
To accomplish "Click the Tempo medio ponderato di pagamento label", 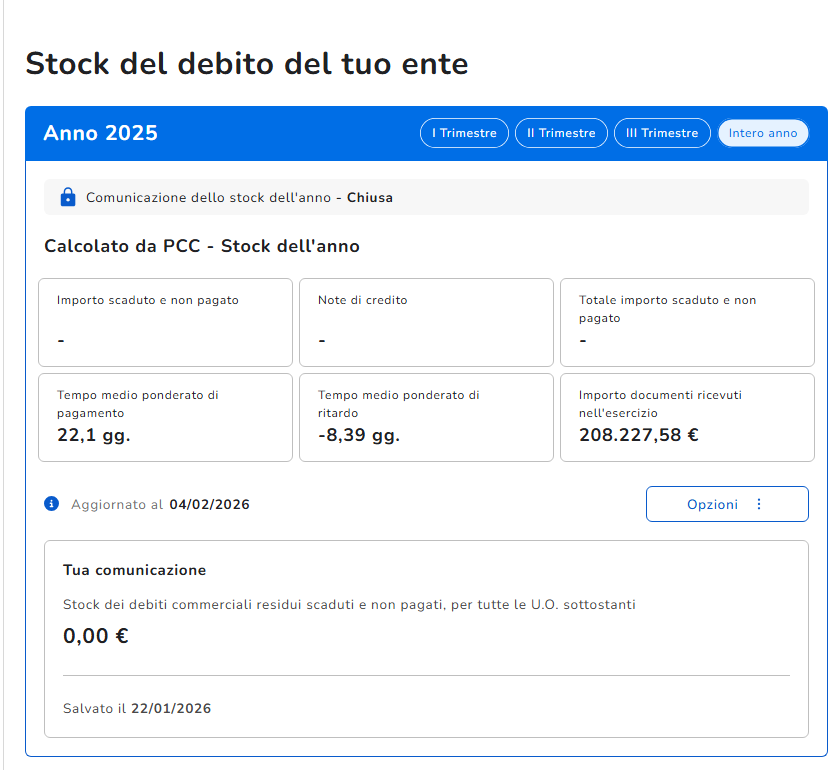I will coord(138,404).
